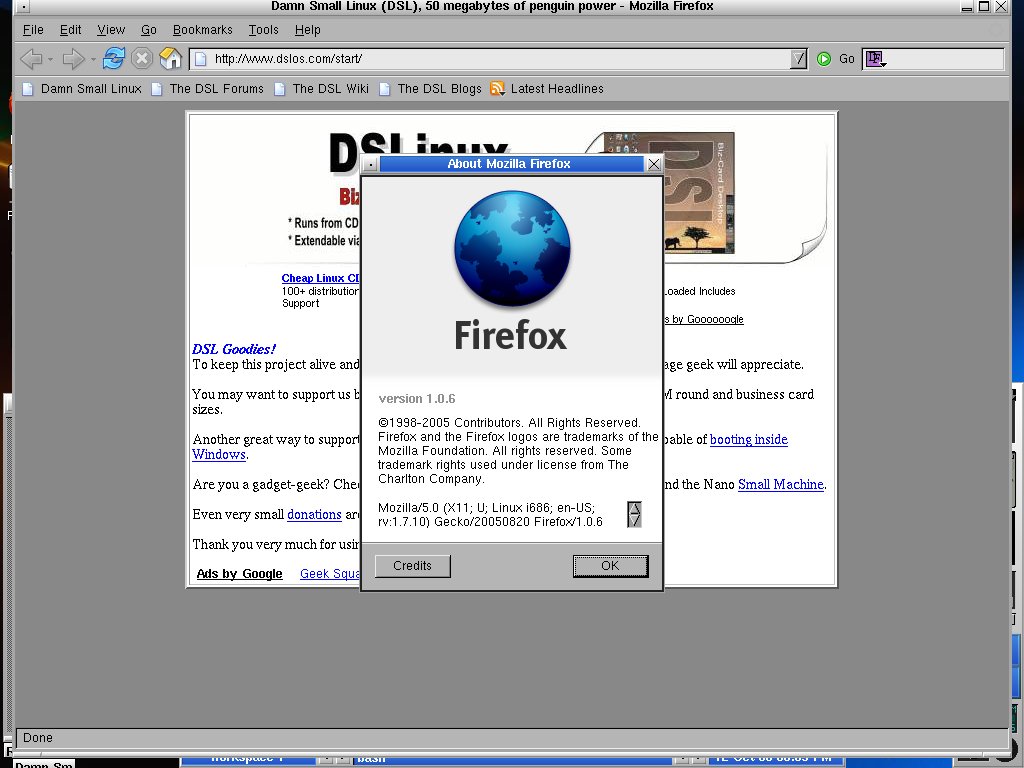Reload the page with the refresh icon
The image size is (1024, 768).
click(114, 59)
